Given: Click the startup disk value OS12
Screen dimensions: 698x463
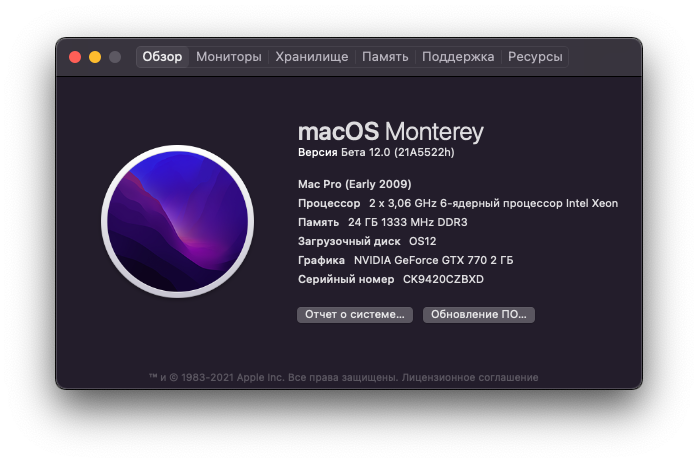Looking at the screenshot, I should coord(422,241).
